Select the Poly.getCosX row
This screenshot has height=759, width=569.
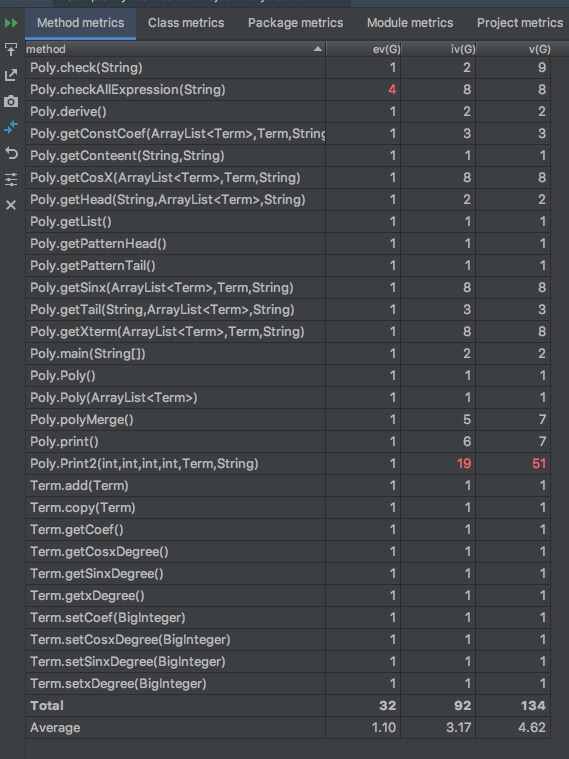288,178
